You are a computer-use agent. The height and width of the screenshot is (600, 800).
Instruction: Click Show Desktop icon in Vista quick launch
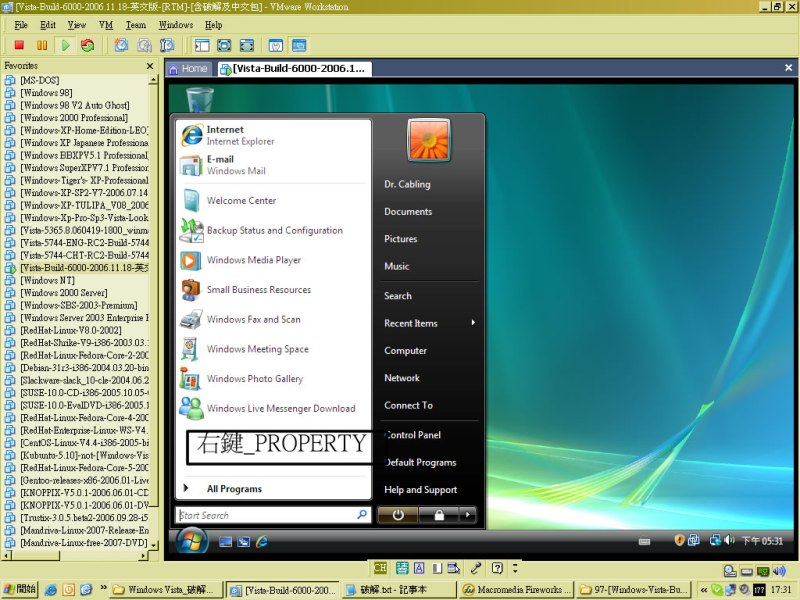pos(225,542)
